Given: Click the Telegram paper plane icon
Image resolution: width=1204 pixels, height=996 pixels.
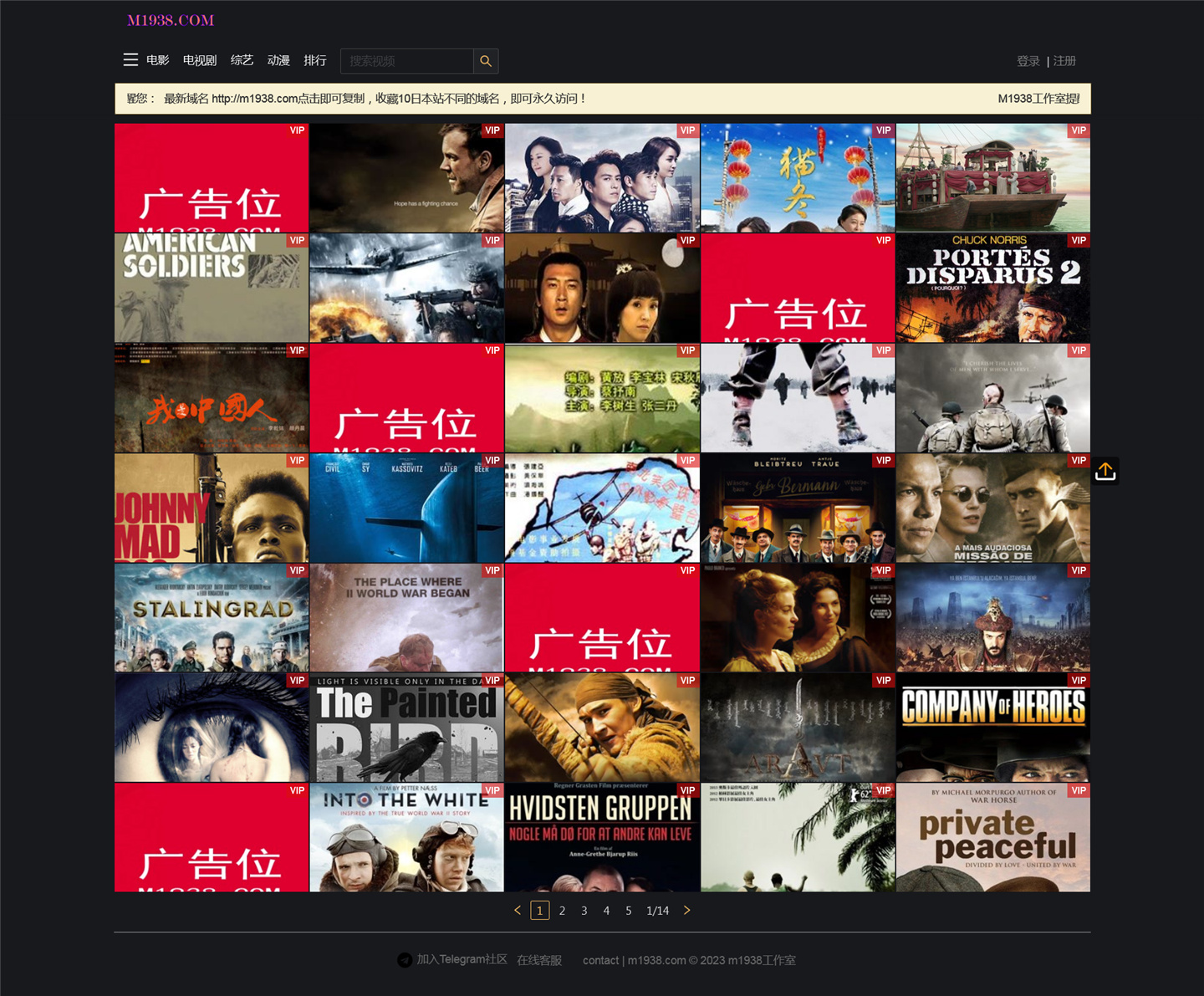Looking at the screenshot, I should [405, 960].
